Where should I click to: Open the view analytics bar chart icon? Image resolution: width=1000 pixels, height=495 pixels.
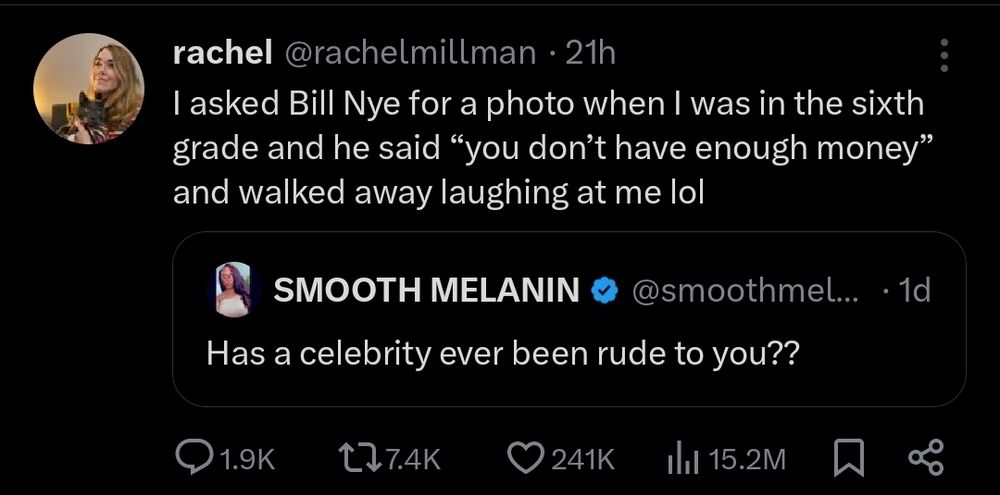click(x=681, y=458)
